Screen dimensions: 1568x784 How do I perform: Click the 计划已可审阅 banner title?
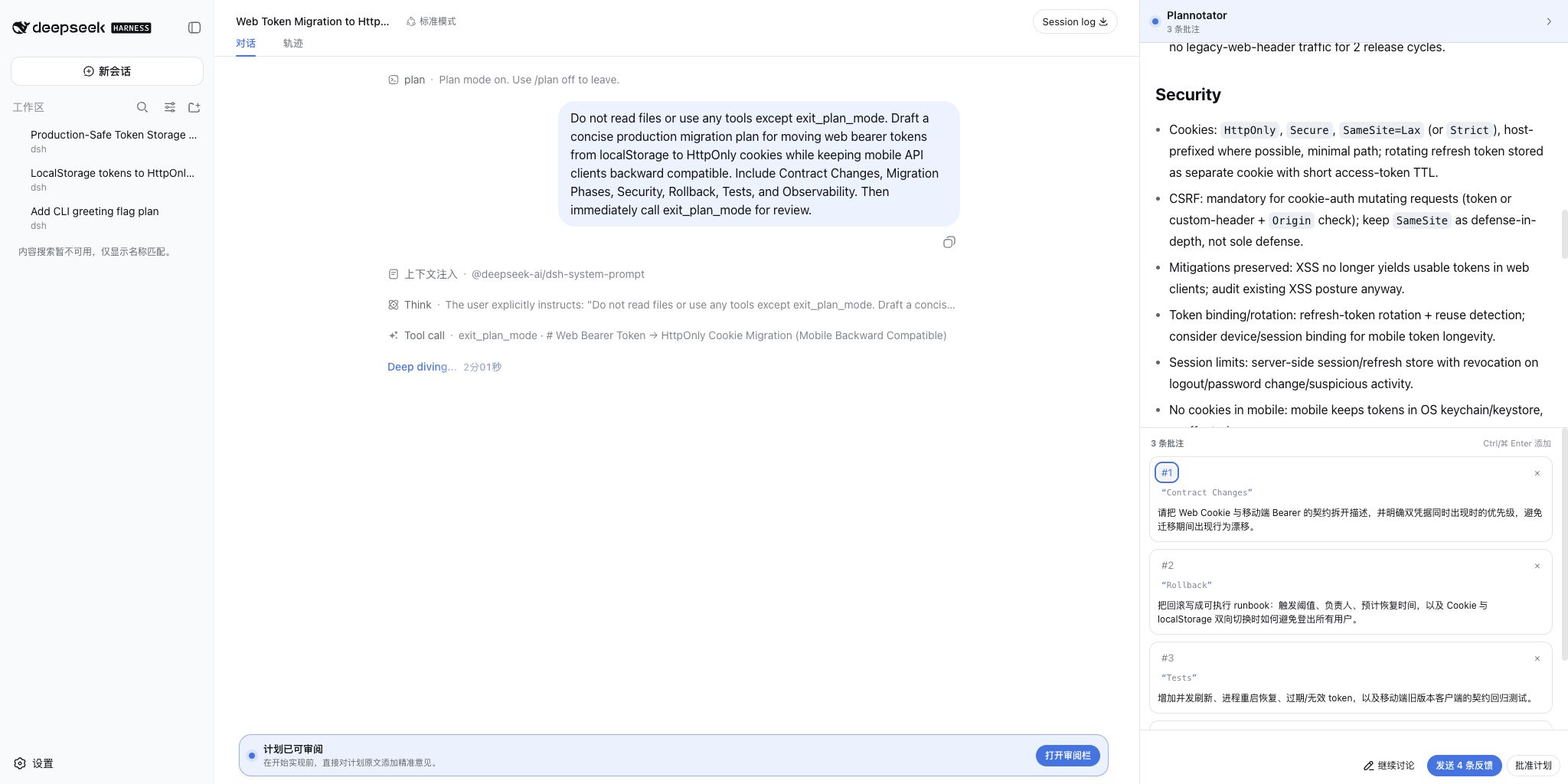coord(293,749)
